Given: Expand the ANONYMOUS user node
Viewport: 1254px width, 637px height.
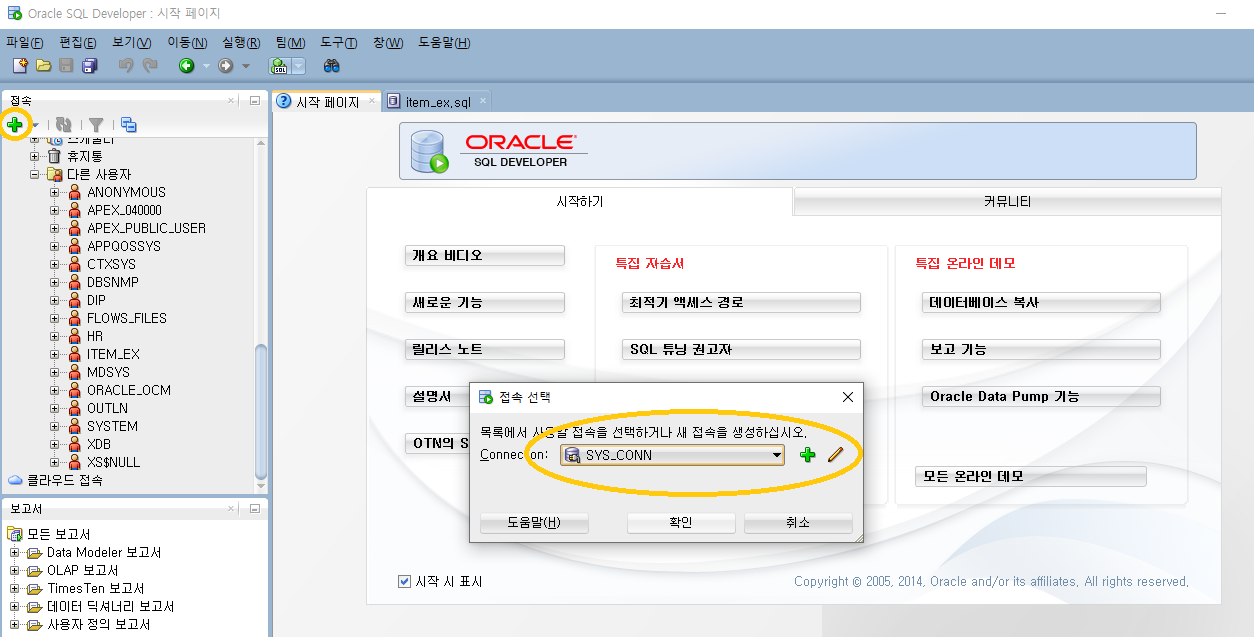Looking at the screenshot, I should point(55,192).
